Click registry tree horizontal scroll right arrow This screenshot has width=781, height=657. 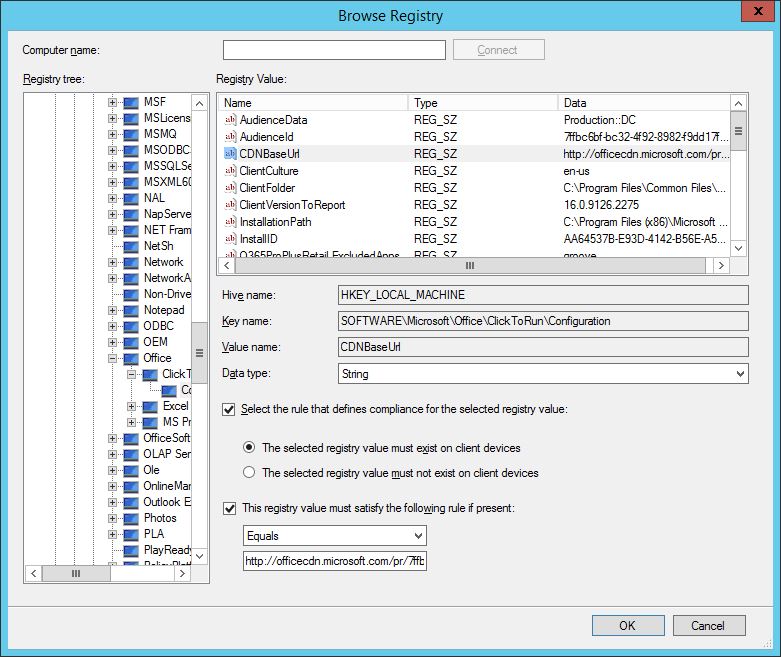click(182, 573)
